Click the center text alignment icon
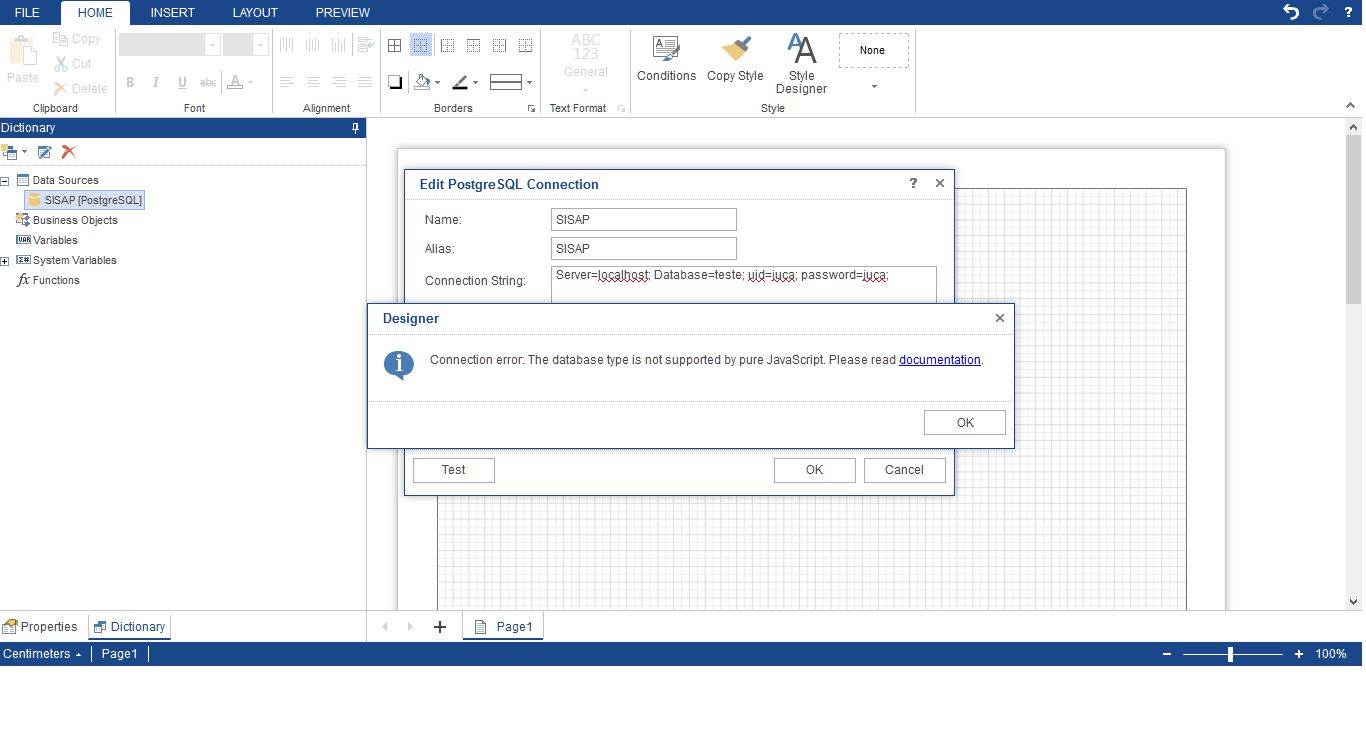The width and height of the screenshot is (1366, 738). point(313,82)
